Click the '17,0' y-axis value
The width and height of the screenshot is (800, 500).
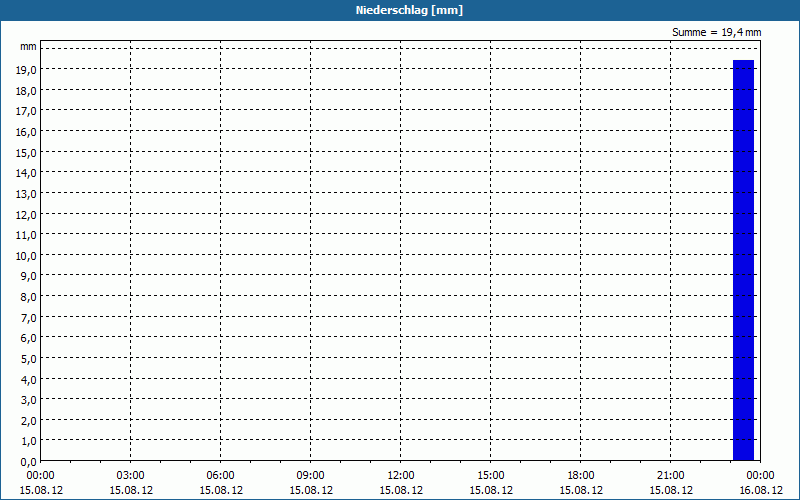click(26, 111)
